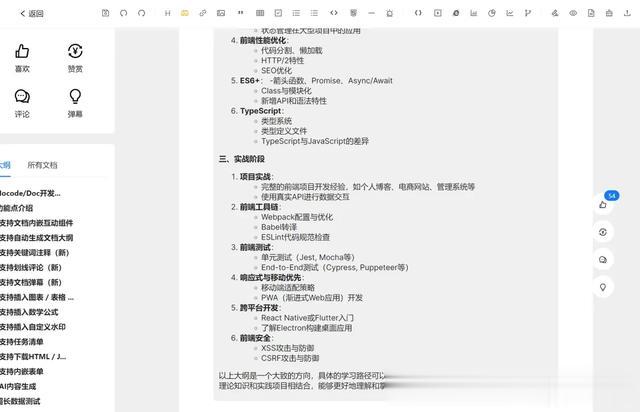The height and width of the screenshot is (412, 640).
Task: Toggle preview with the eye icon
Action: 573,13
